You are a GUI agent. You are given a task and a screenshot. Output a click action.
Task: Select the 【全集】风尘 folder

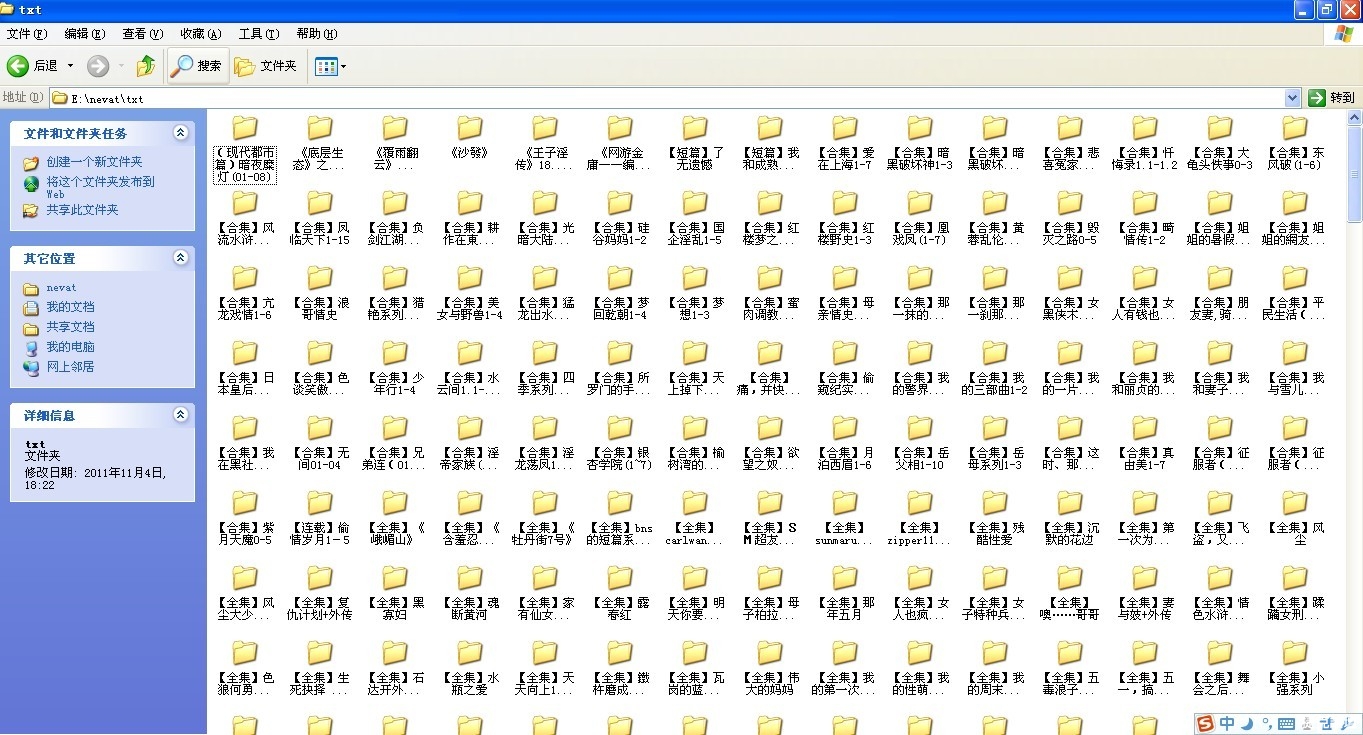(1295, 517)
